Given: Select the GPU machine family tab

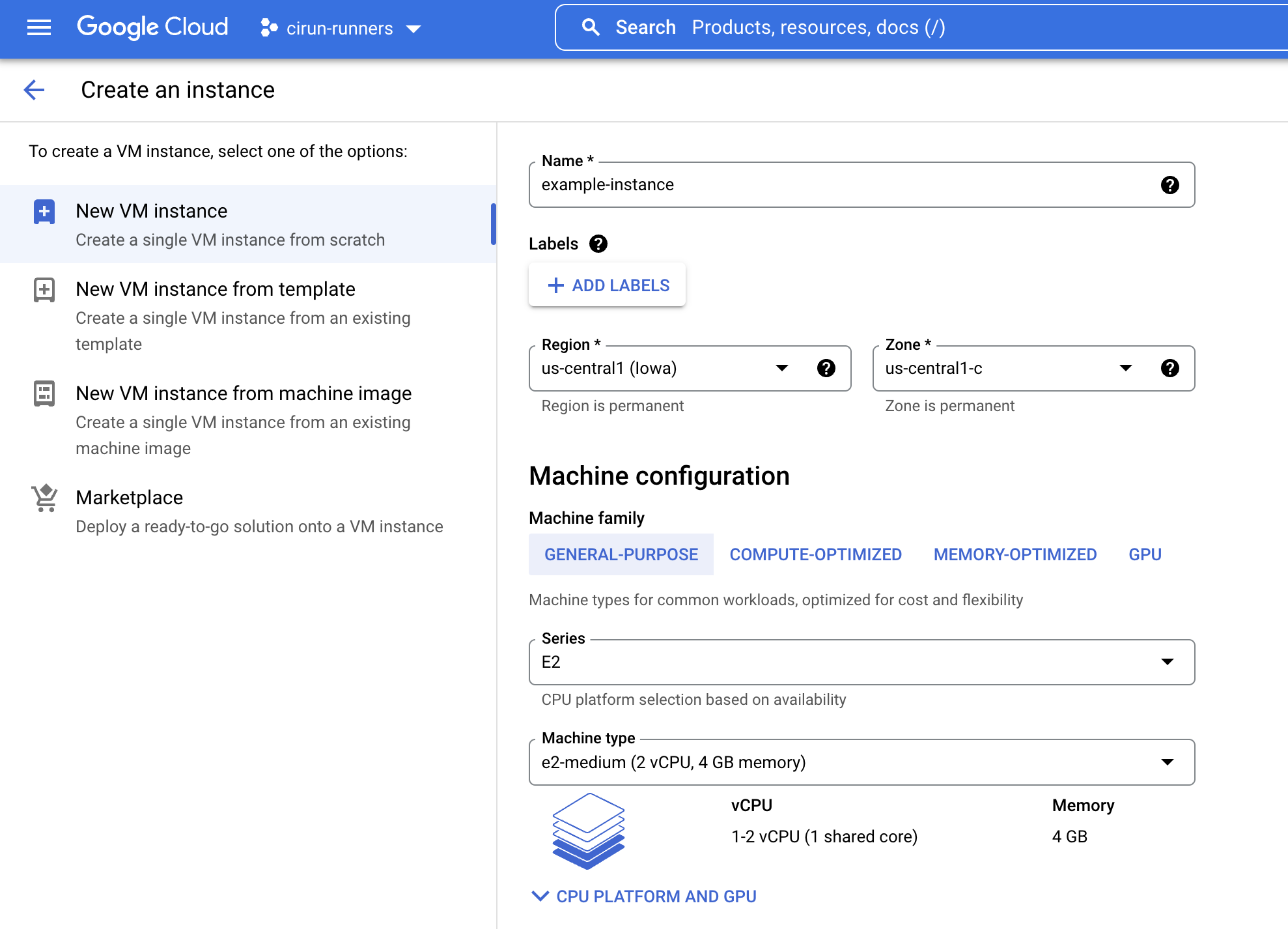Looking at the screenshot, I should coord(1145,554).
